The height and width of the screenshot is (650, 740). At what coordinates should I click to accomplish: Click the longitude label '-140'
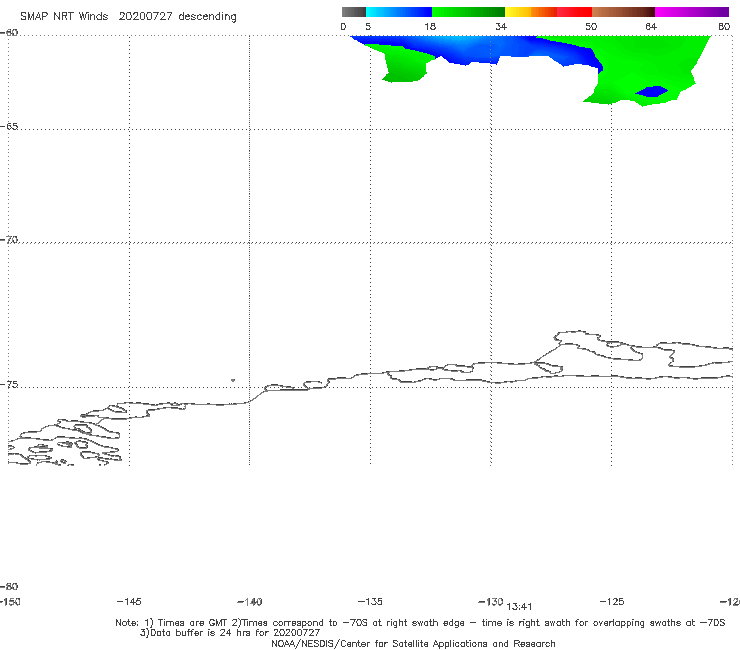coord(250,601)
